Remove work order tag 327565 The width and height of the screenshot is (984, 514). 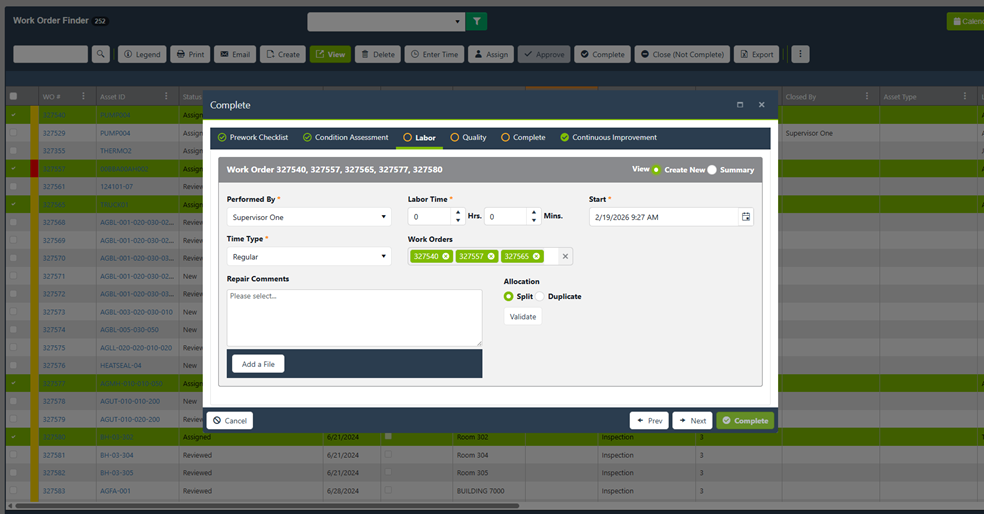point(537,256)
